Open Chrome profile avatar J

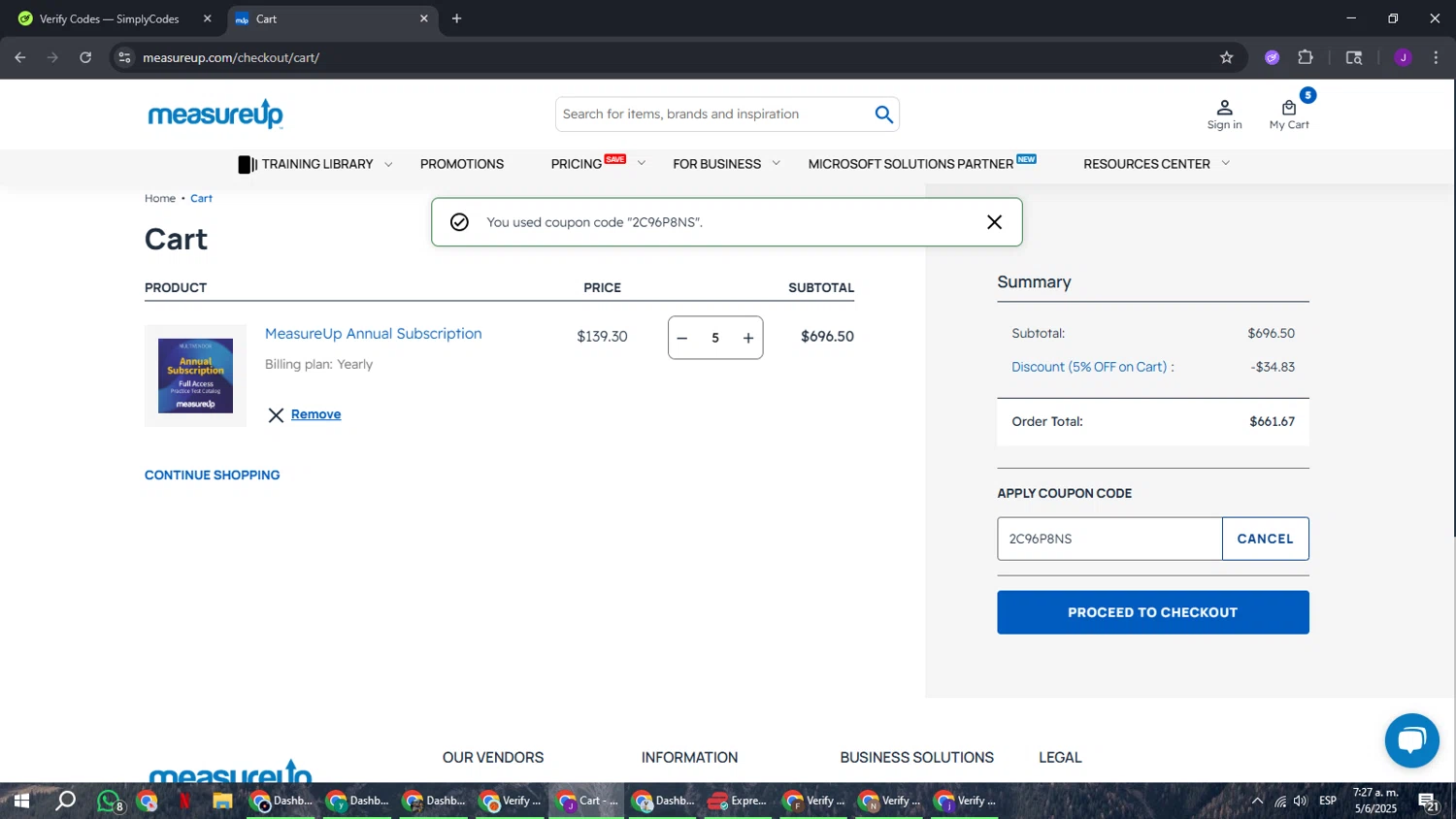[x=1403, y=57]
